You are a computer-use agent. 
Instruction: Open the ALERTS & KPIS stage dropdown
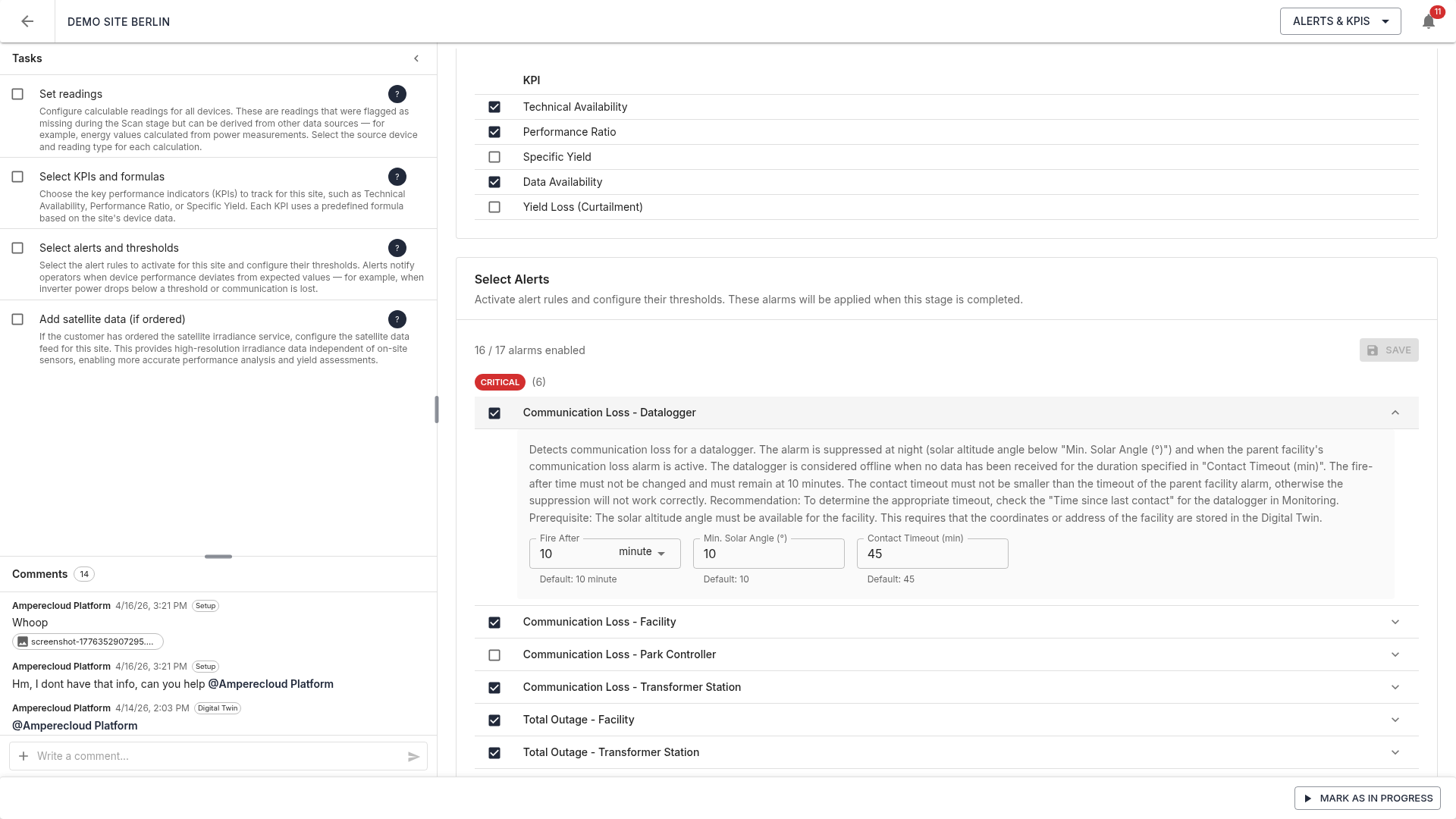click(1341, 21)
